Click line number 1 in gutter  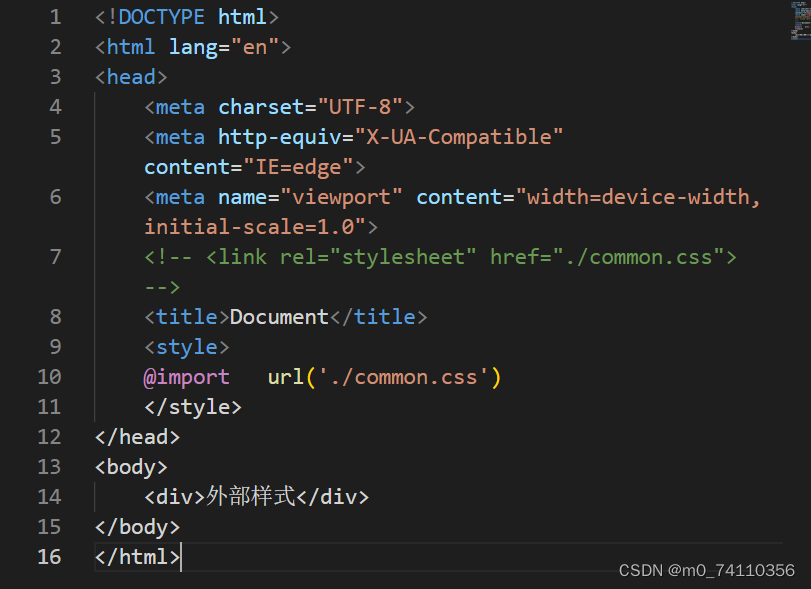(56, 17)
